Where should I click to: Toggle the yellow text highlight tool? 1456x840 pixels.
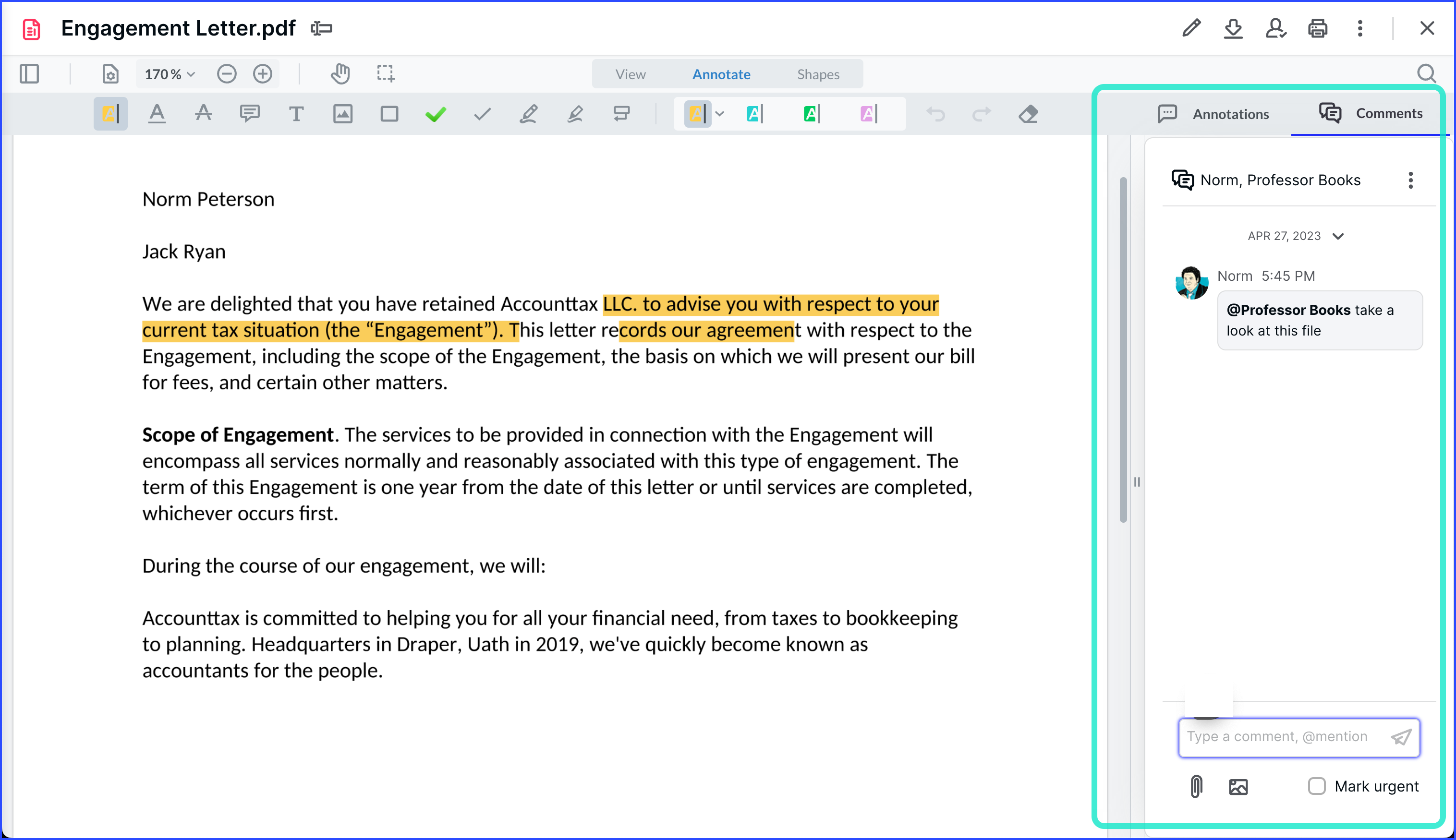110,114
